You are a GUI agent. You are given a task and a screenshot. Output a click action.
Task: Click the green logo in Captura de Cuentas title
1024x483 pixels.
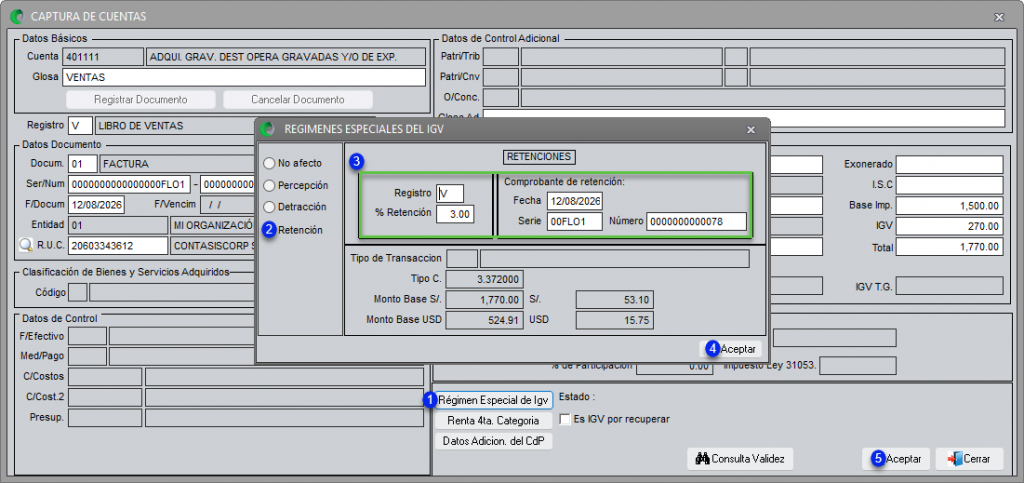click(x=19, y=16)
